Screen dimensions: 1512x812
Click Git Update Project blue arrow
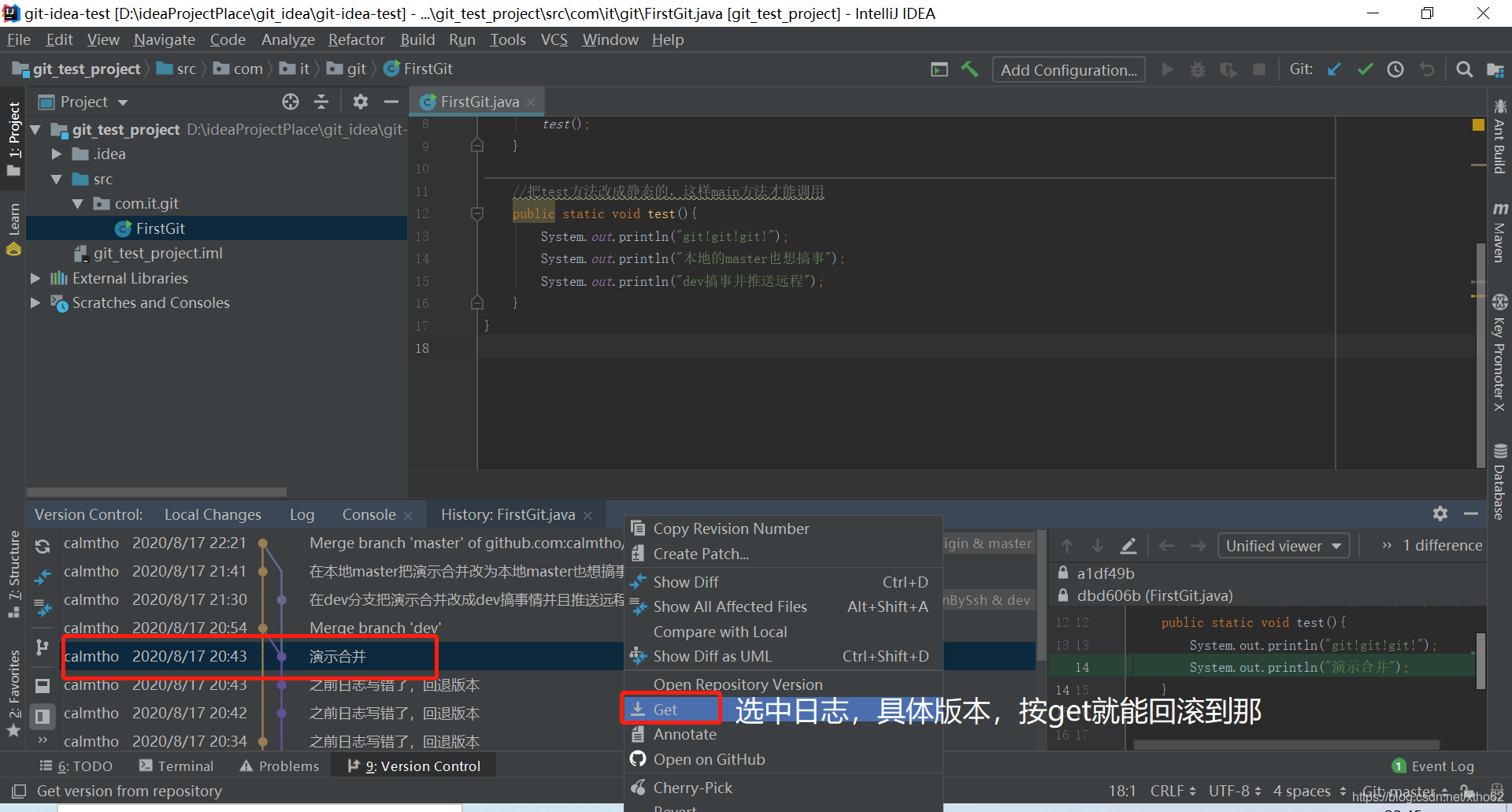coord(1334,69)
